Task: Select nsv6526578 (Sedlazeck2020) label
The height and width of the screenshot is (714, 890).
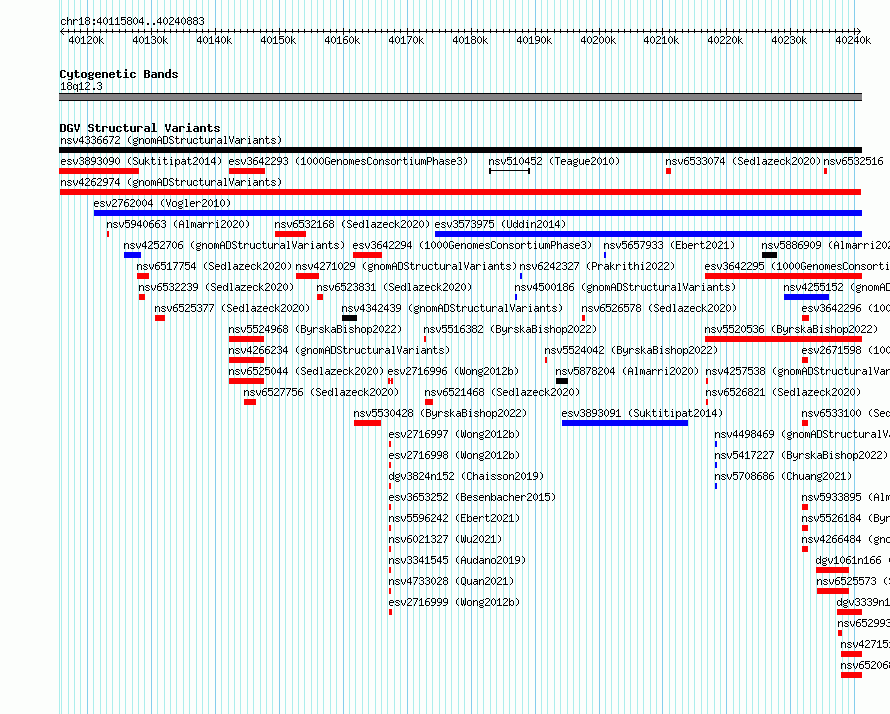Action: [659, 308]
